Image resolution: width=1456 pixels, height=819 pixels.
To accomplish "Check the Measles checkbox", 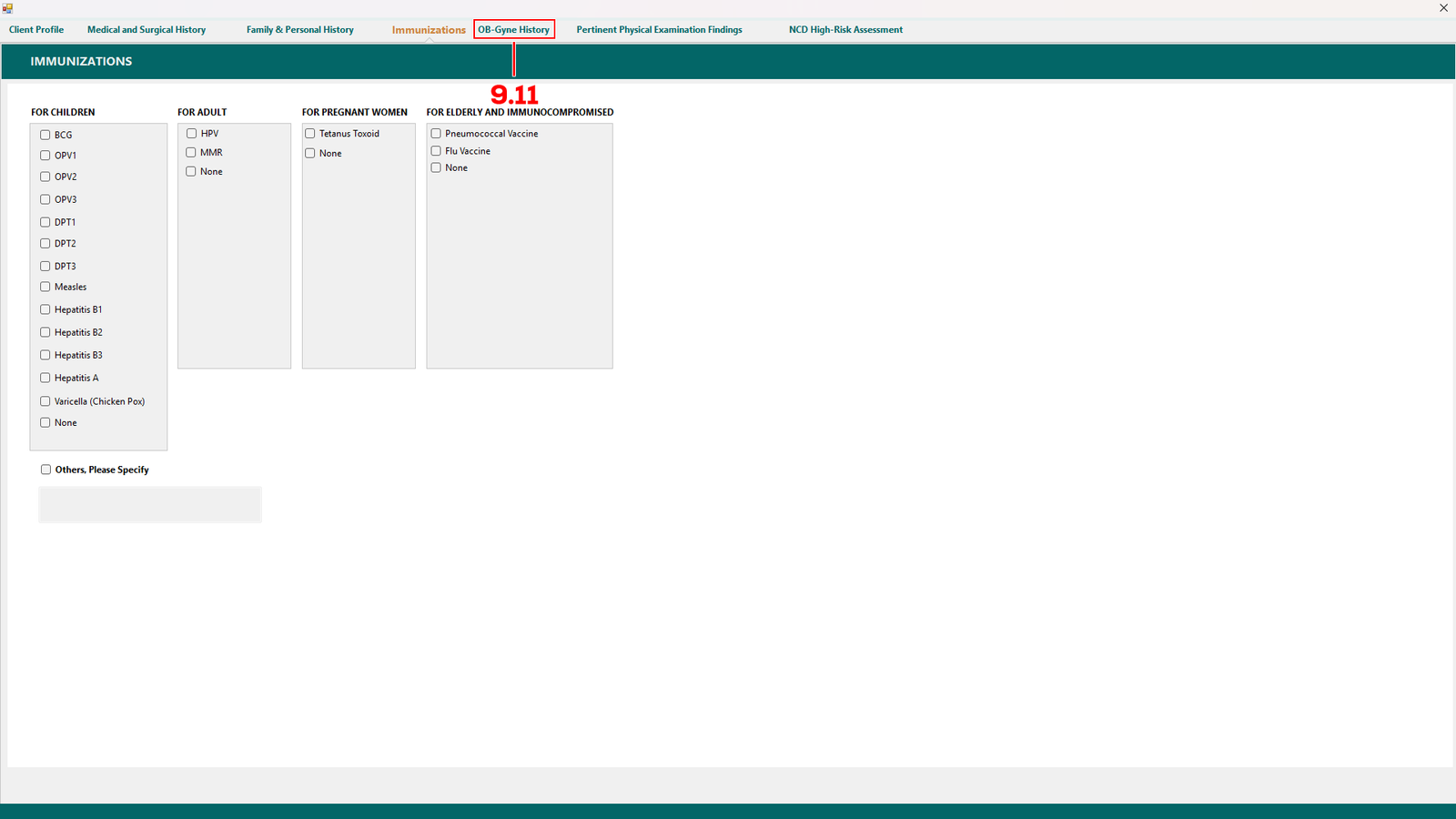I will (x=45, y=287).
